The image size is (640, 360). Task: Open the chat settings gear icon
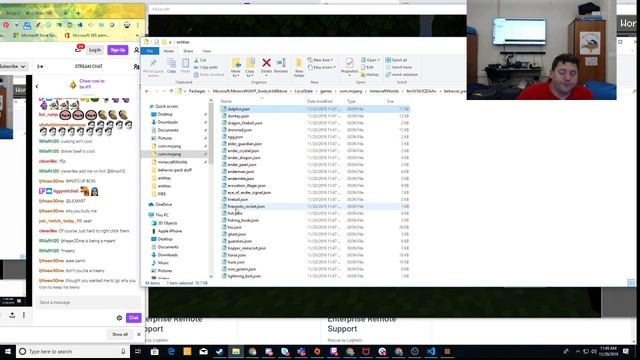119,318
